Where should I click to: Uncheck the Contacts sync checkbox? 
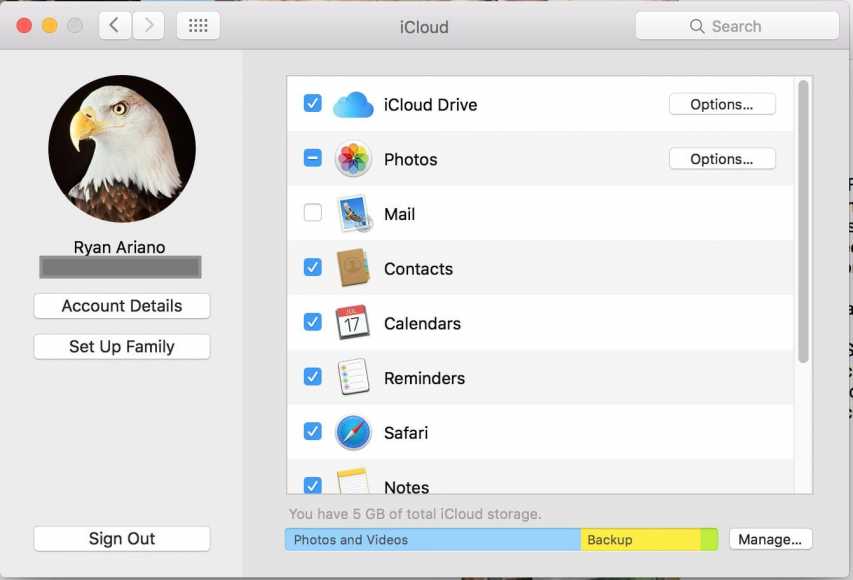point(312,267)
